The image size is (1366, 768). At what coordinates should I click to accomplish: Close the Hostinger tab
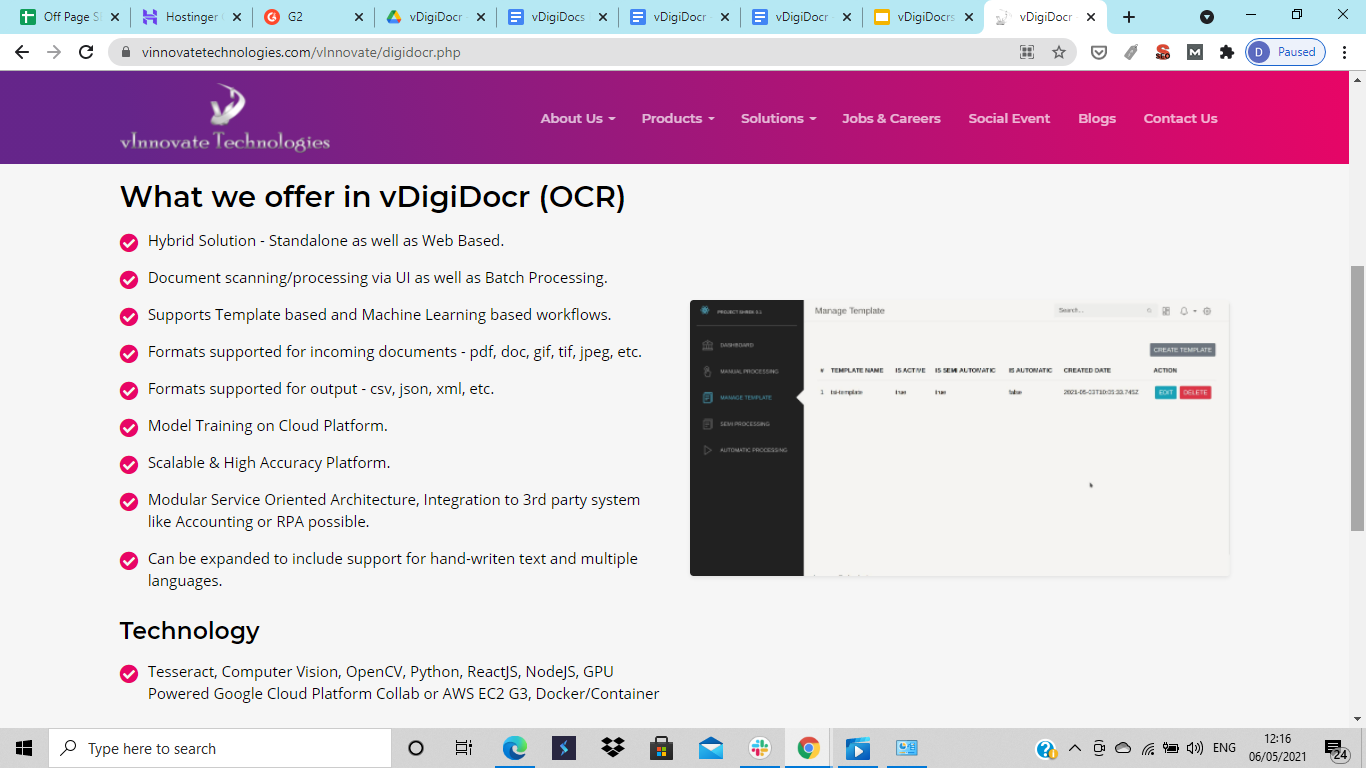pos(237,17)
